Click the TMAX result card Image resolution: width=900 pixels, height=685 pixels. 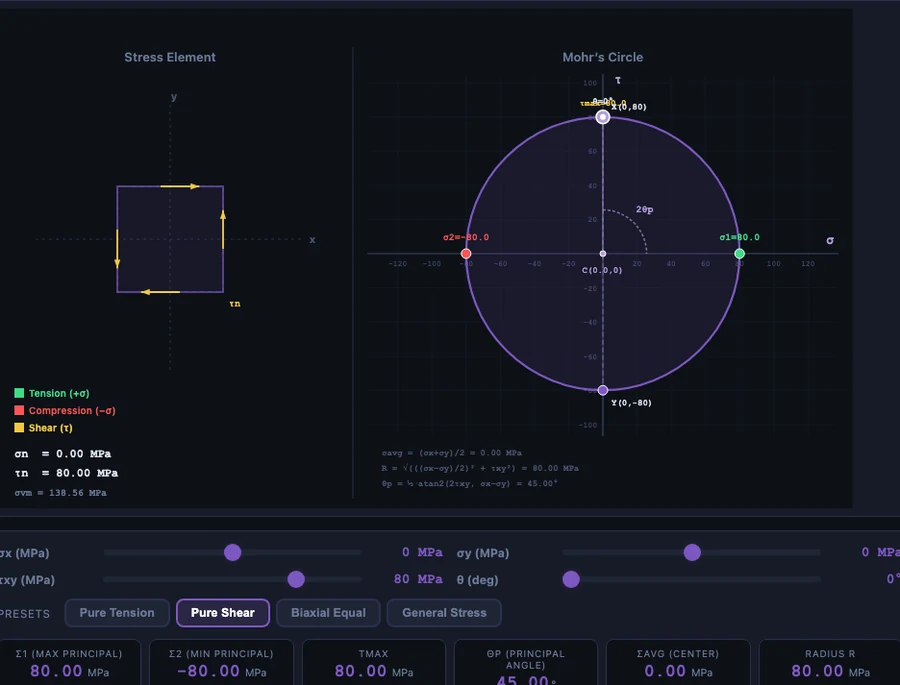click(374, 662)
